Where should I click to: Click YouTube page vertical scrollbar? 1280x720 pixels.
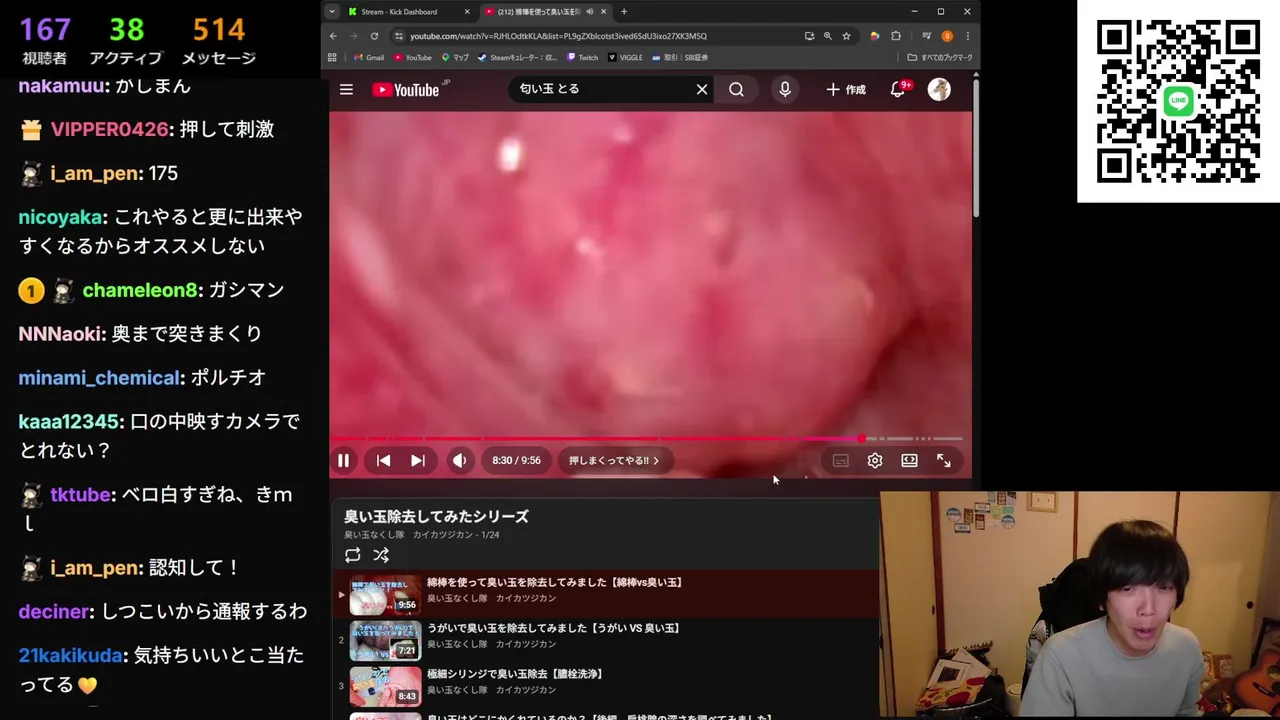pyautogui.click(x=976, y=150)
